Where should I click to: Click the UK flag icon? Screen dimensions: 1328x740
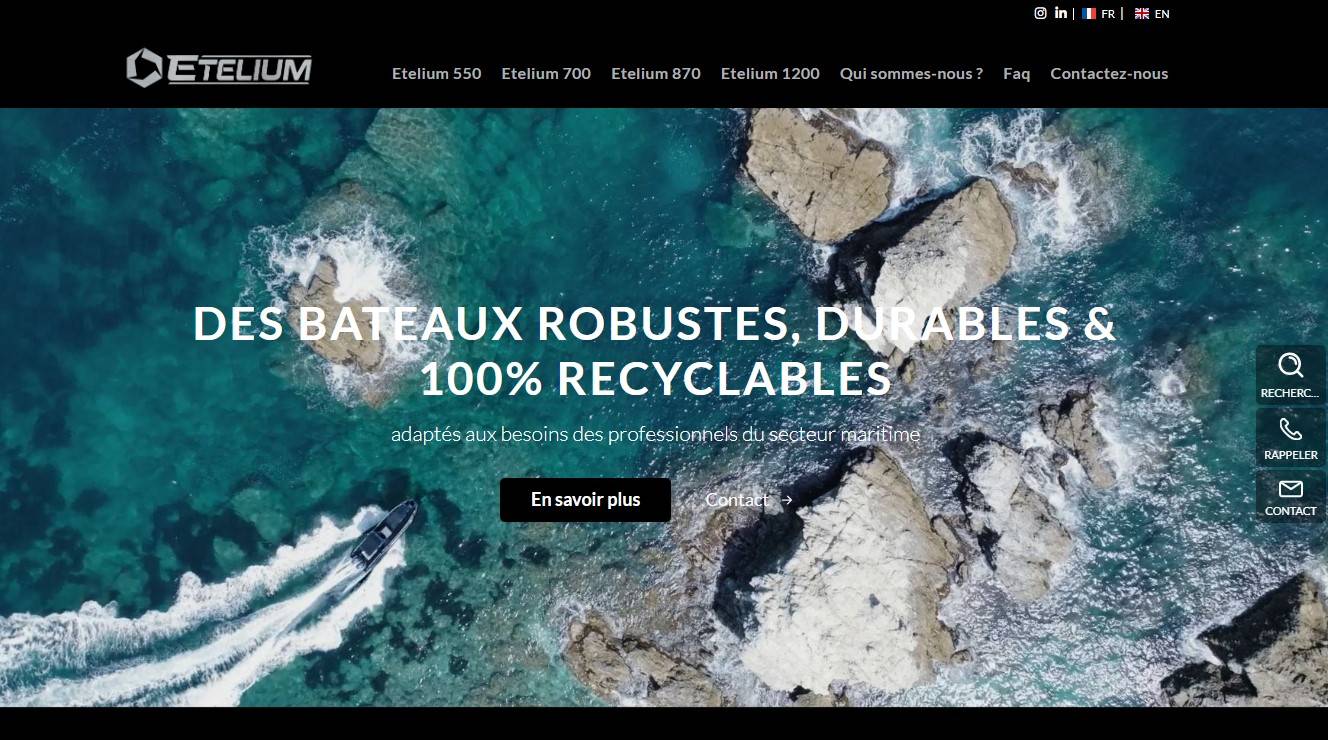click(x=1142, y=14)
